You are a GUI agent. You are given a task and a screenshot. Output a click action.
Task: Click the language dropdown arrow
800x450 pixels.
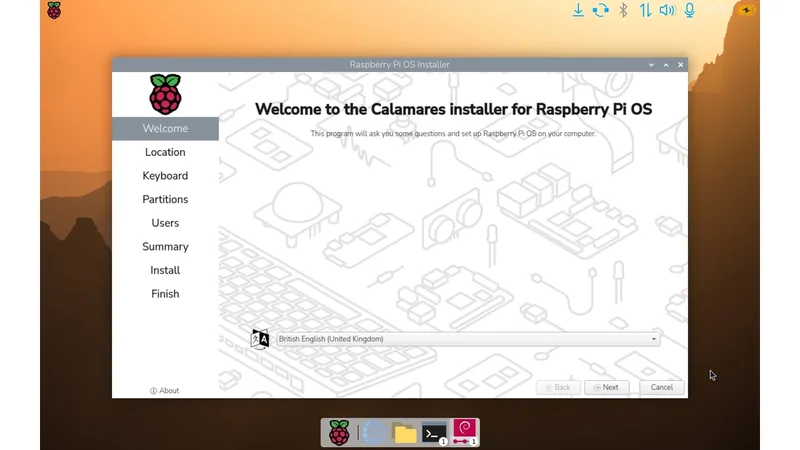654,339
